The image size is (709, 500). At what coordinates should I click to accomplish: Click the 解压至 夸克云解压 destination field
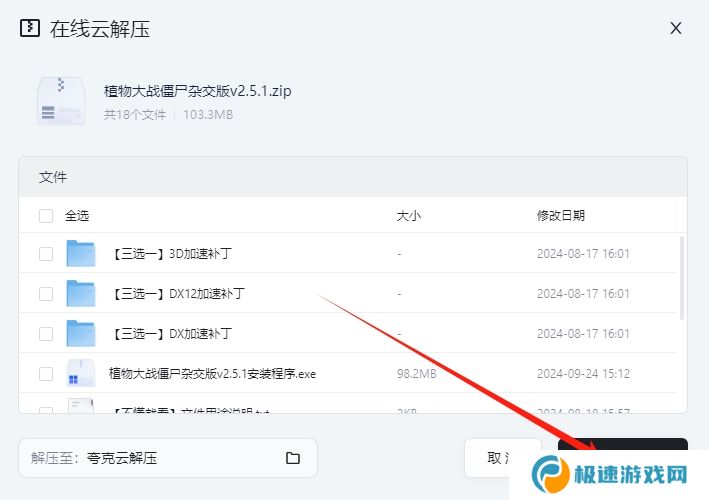[168, 458]
